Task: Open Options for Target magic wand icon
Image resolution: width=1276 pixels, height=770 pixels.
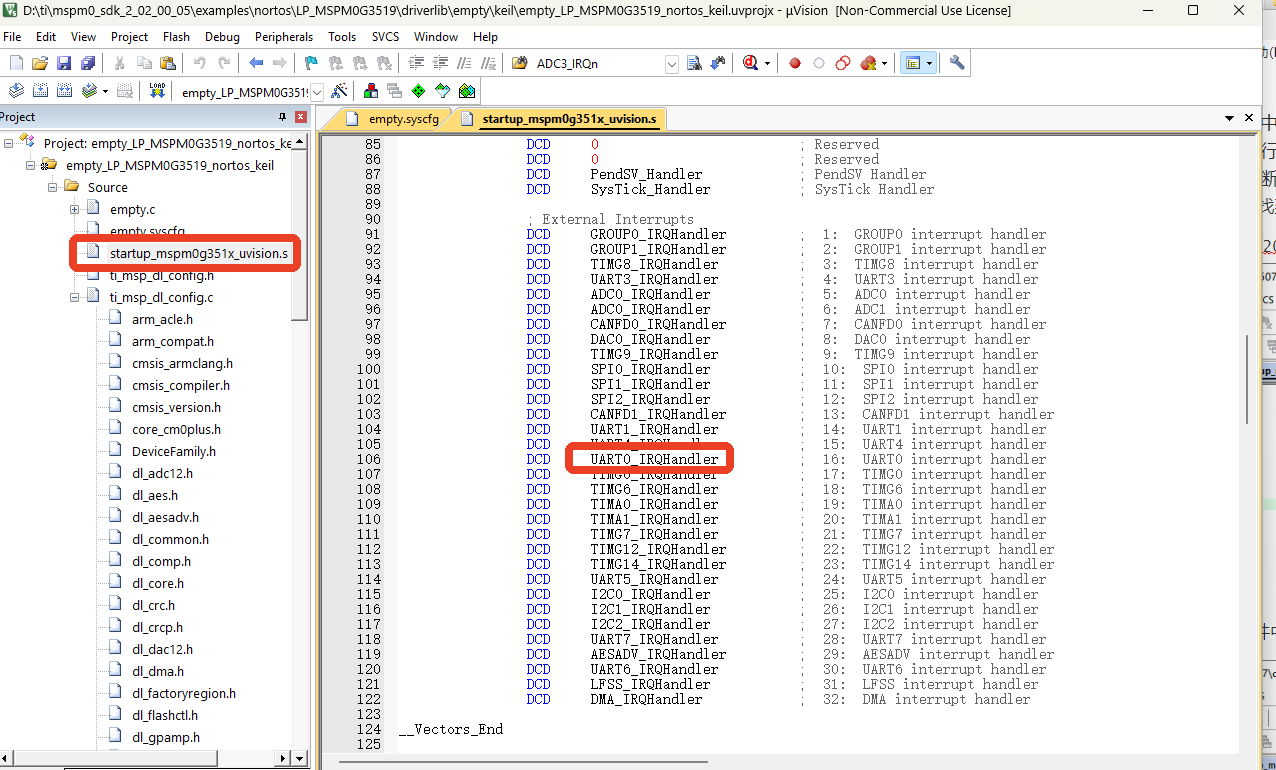Action: [x=340, y=91]
